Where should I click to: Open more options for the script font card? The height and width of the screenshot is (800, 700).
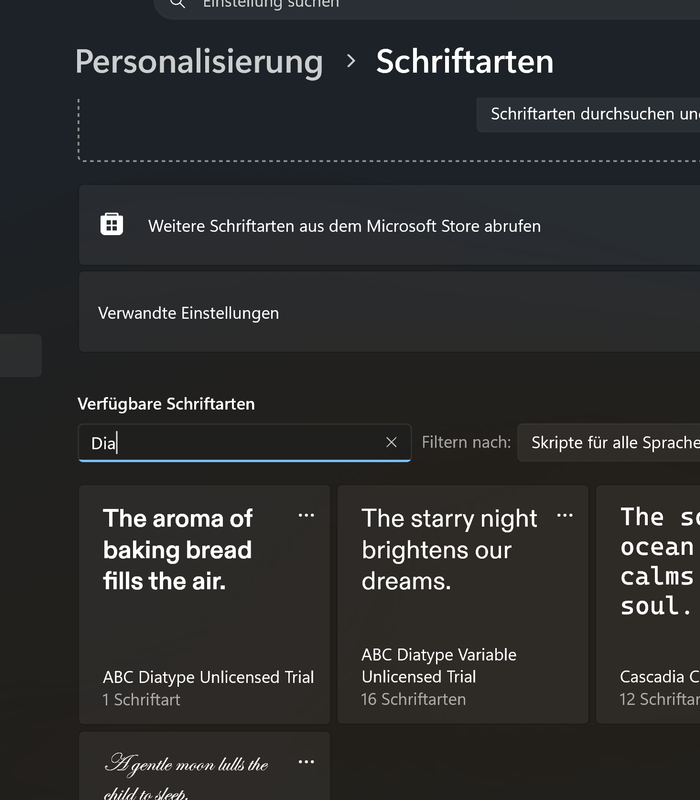[x=306, y=762]
